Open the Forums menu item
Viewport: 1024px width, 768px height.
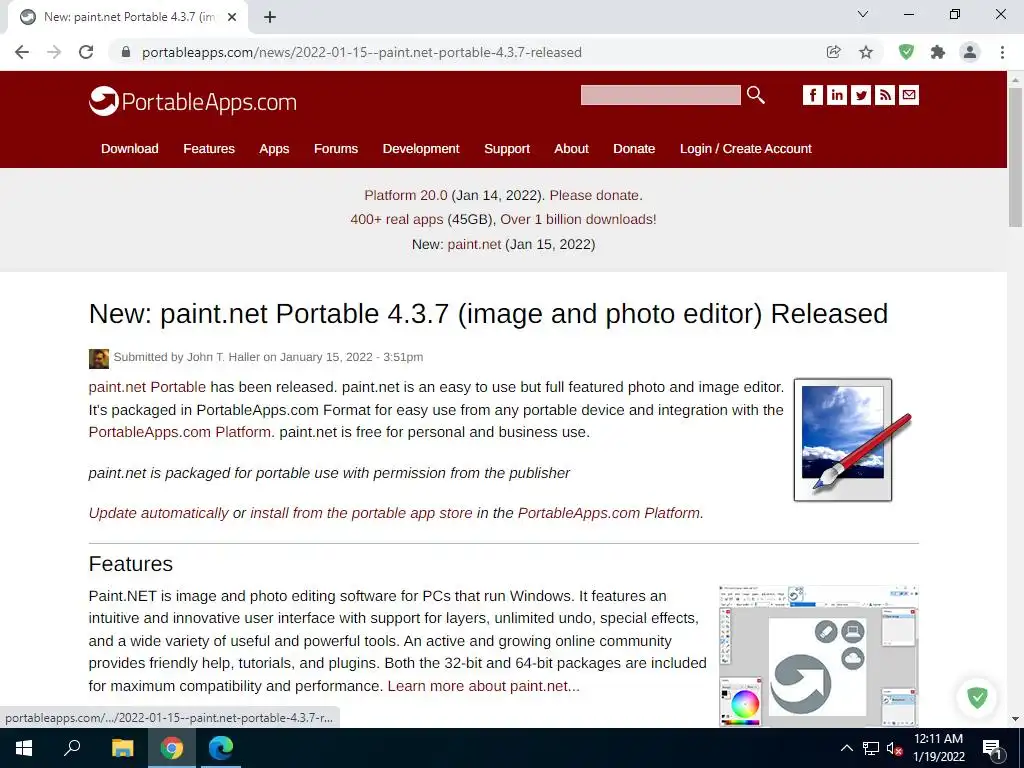click(x=336, y=149)
